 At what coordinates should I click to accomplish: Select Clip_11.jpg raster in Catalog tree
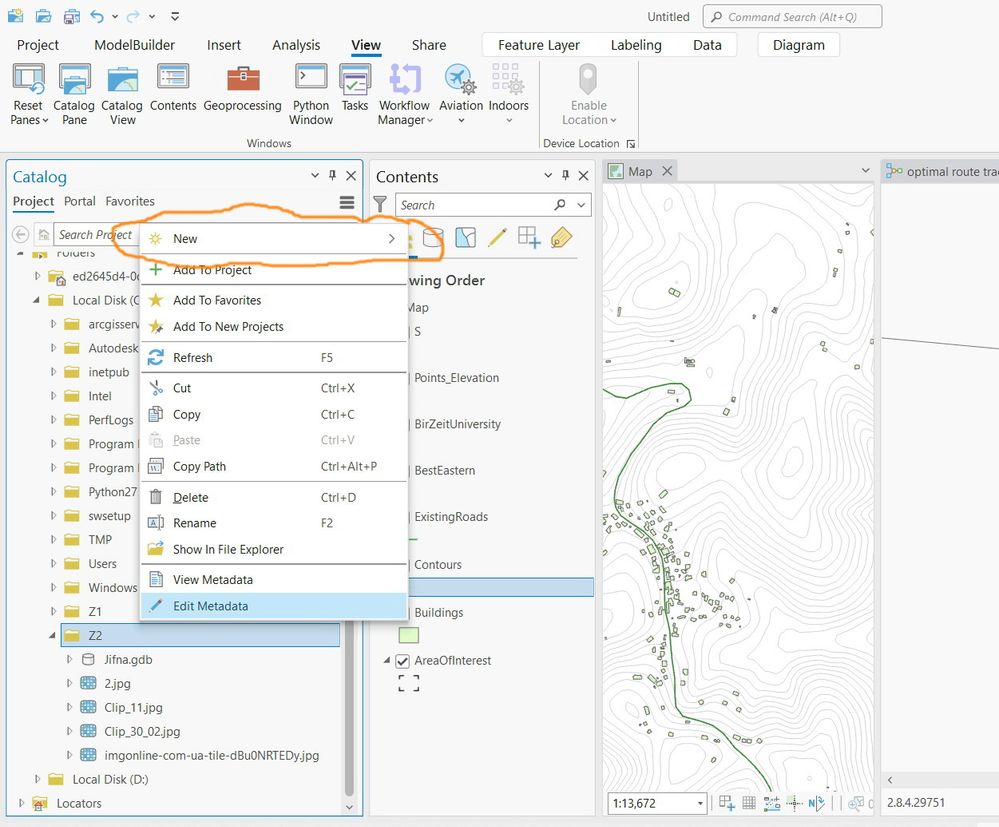pos(131,707)
